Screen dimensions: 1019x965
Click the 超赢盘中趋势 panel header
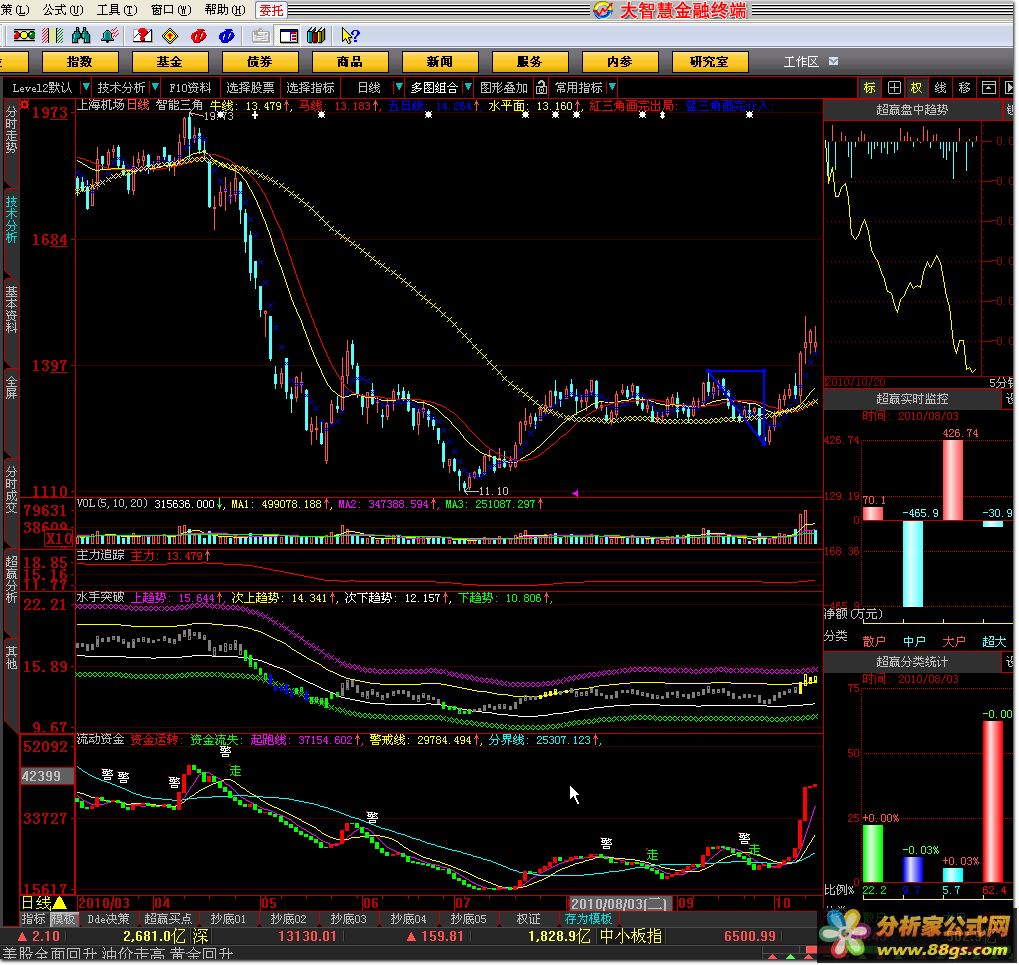tap(912, 110)
